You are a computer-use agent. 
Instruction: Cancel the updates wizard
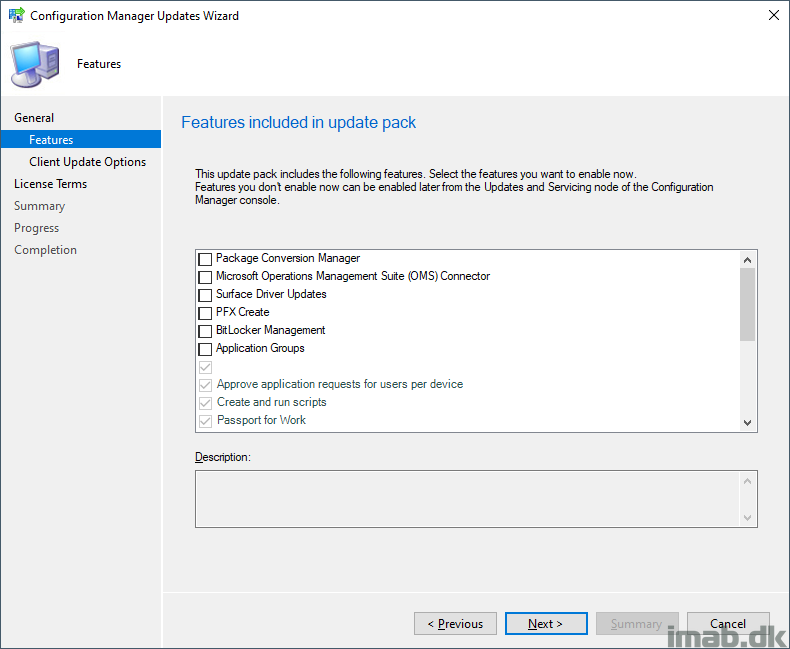click(x=728, y=624)
